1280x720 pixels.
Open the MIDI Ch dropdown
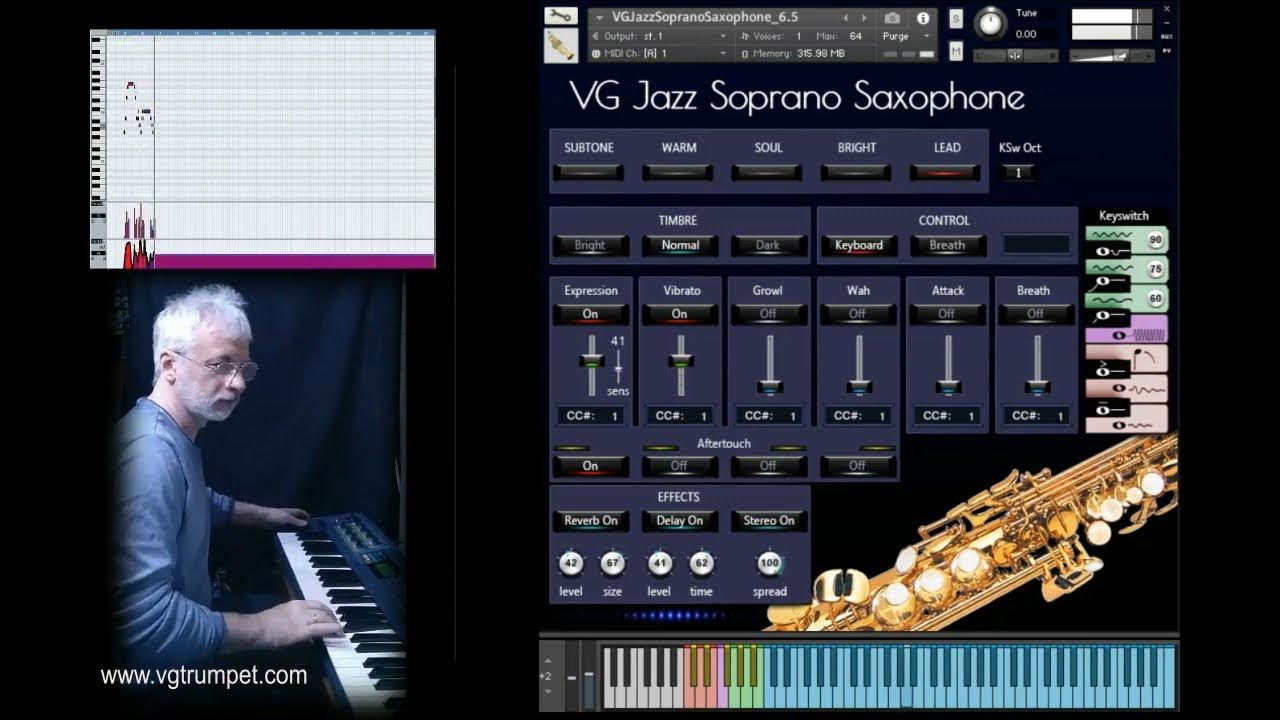[x=660, y=53]
